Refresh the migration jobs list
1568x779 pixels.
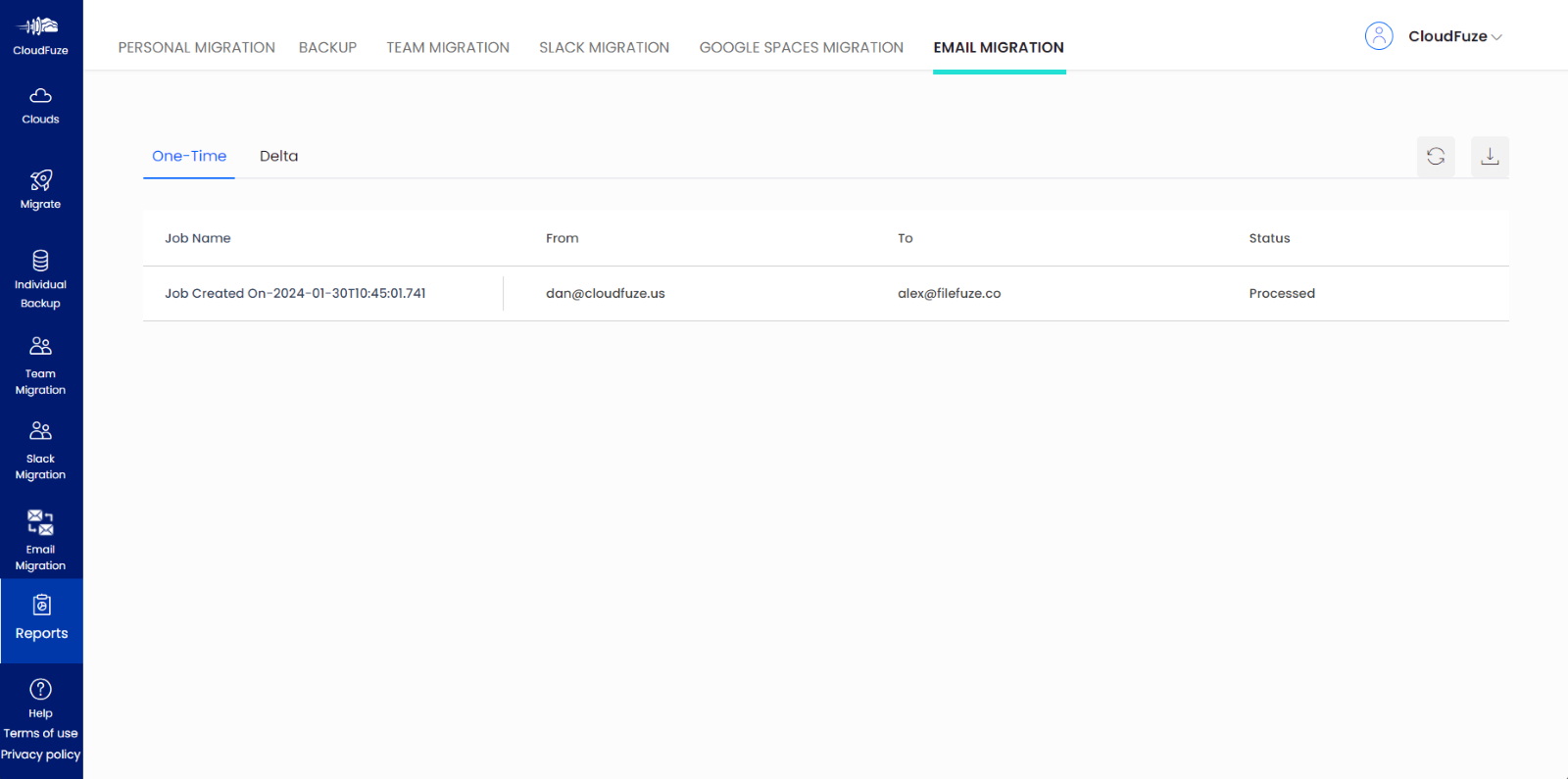click(1436, 157)
